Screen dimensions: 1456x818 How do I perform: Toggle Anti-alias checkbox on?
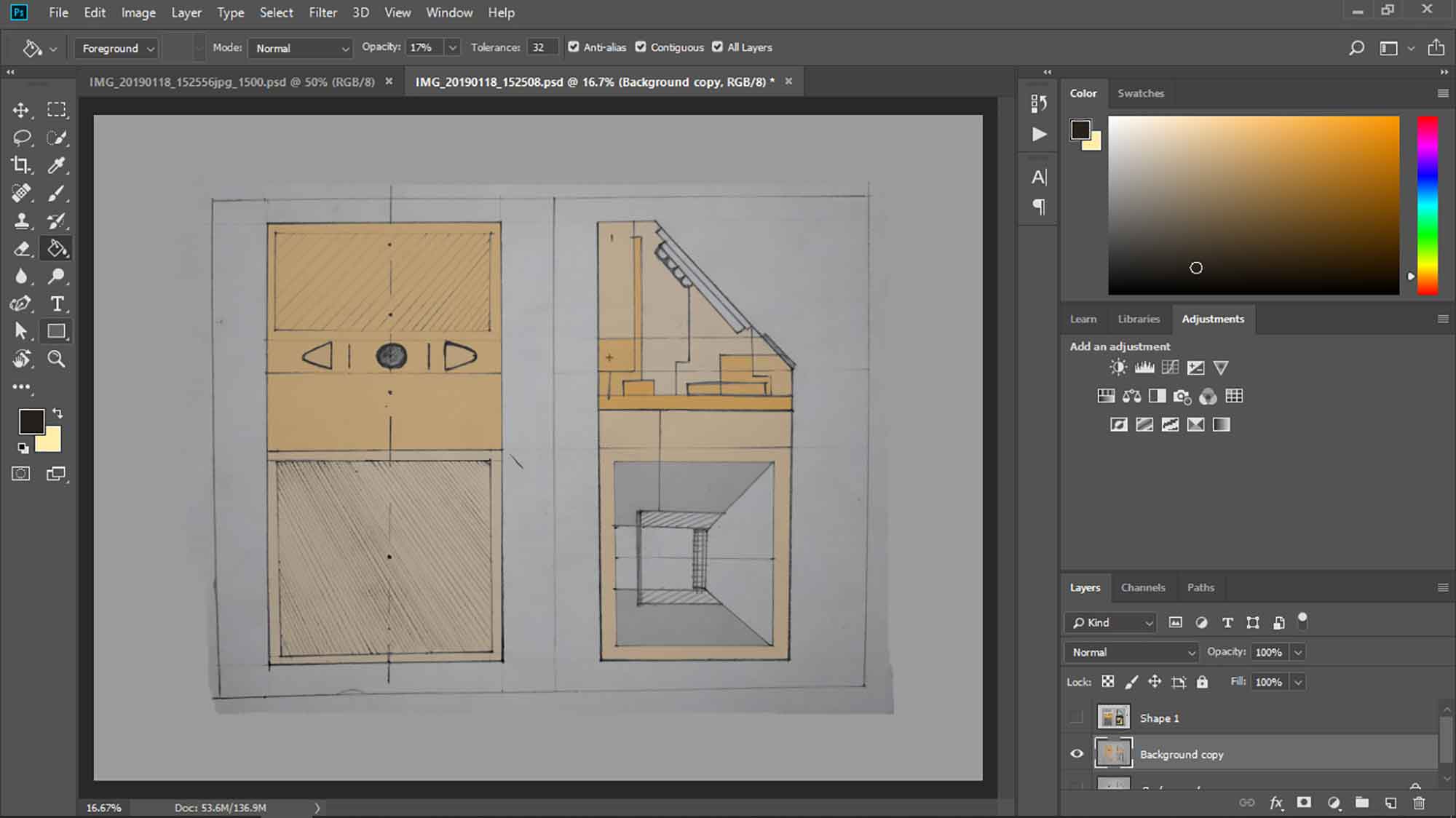[573, 47]
